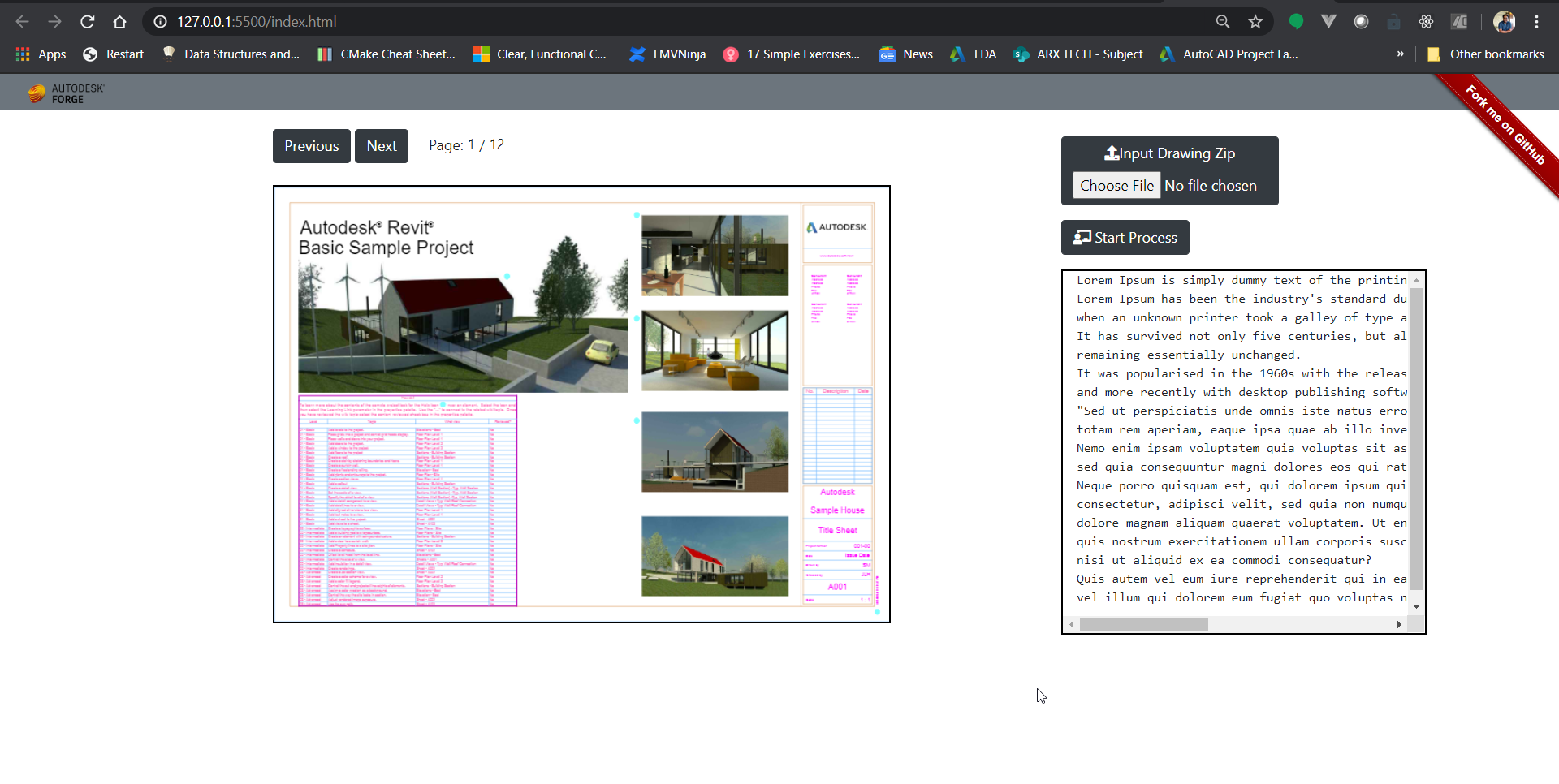Open the CMake Cheat Sheet bookmark
1559x784 pixels.
pyautogui.click(x=387, y=54)
